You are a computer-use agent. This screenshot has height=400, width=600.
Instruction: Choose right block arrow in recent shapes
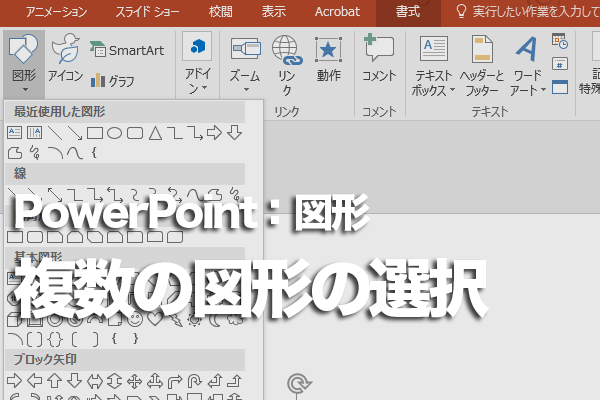tap(214, 133)
